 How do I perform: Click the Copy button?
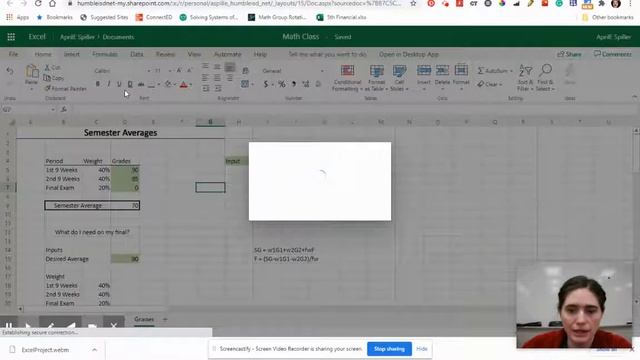click(53, 78)
